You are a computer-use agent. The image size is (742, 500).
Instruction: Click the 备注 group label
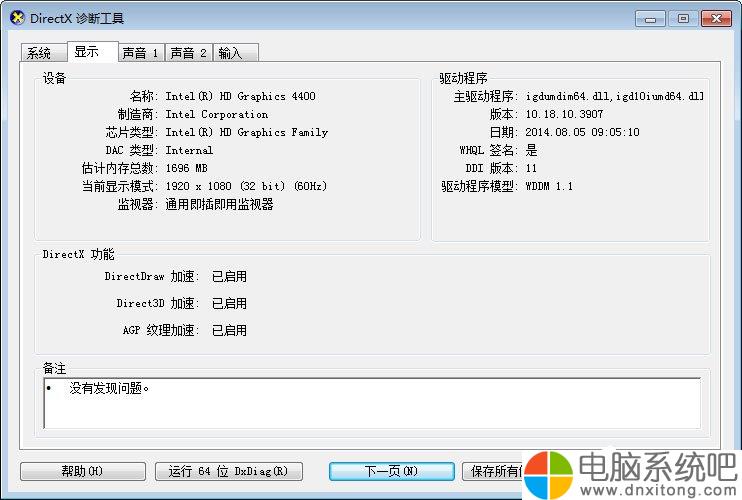(x=54, y=368)
